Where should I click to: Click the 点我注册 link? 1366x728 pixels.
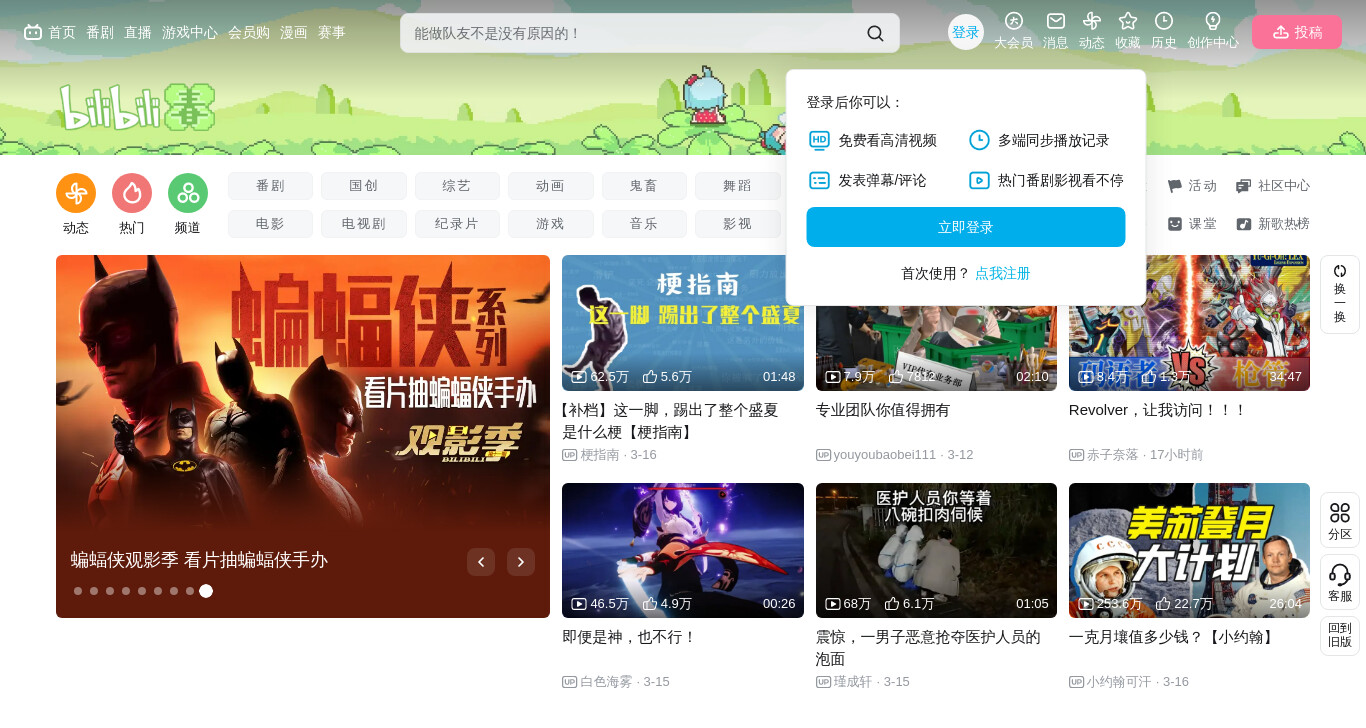pyautogui.click(x=1003, y=273)
